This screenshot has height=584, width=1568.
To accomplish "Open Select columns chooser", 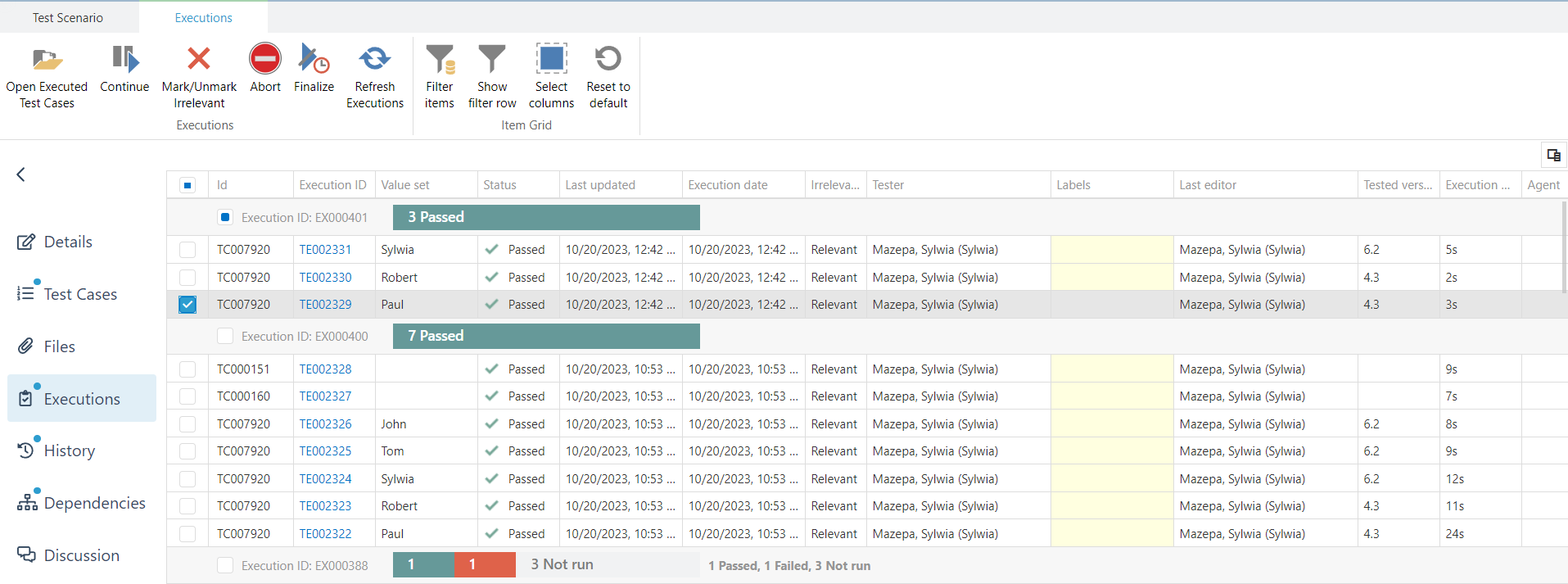I will (x=551, y=59).
